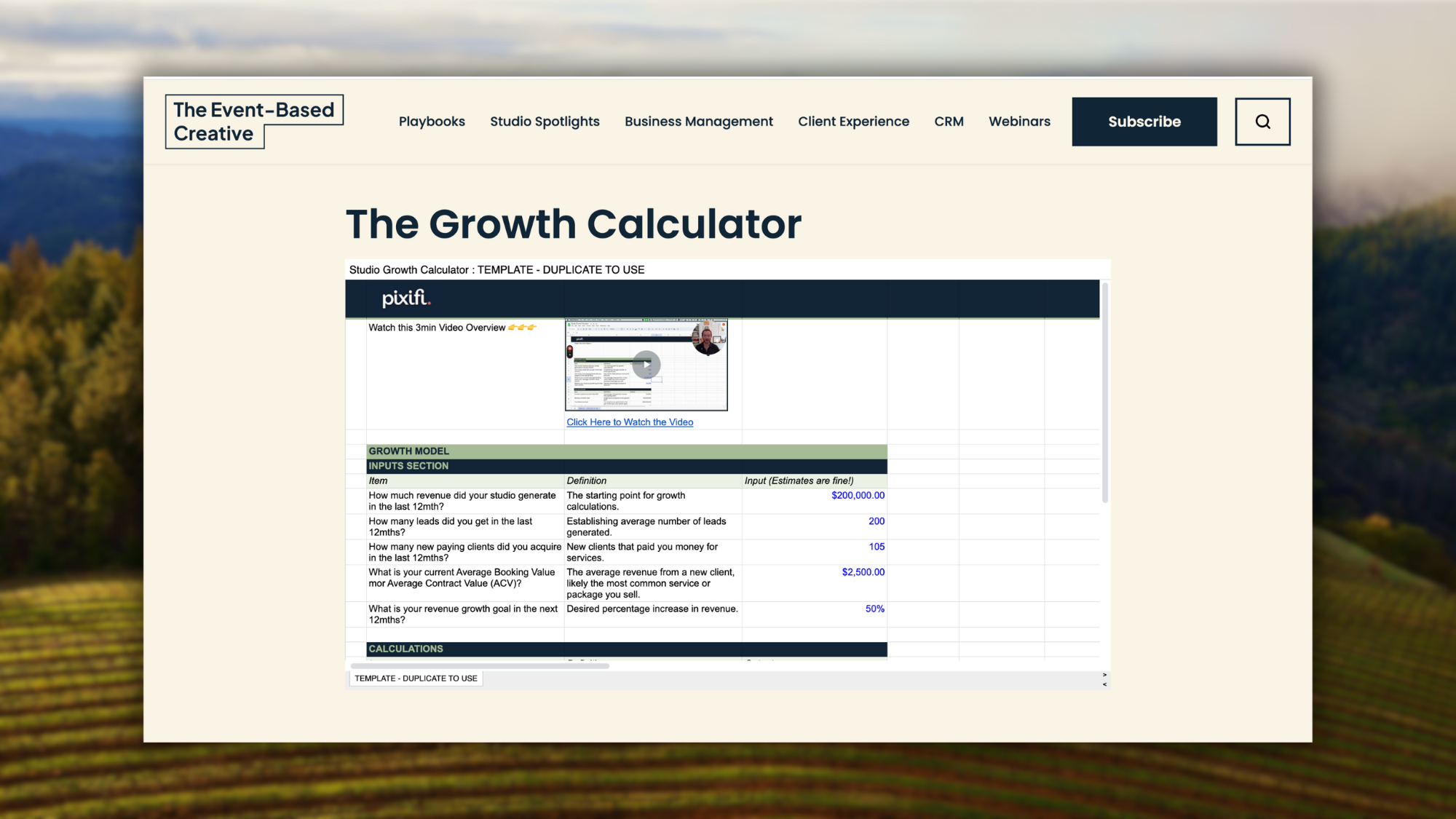Click the Subscribe button icon

pyautogui.click(x=1144, y=121)
